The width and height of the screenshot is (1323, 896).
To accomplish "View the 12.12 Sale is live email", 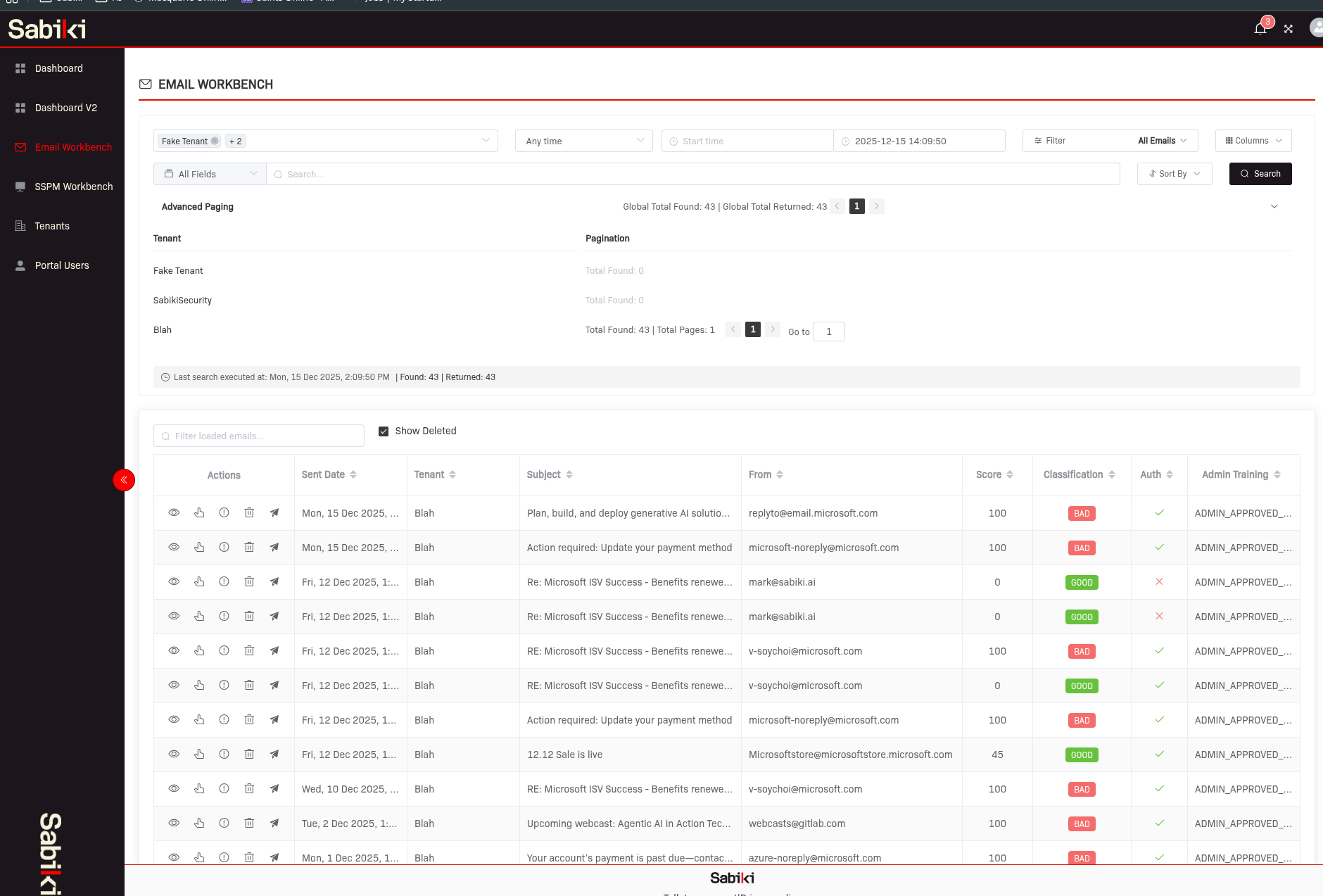I will click(174, 755).
